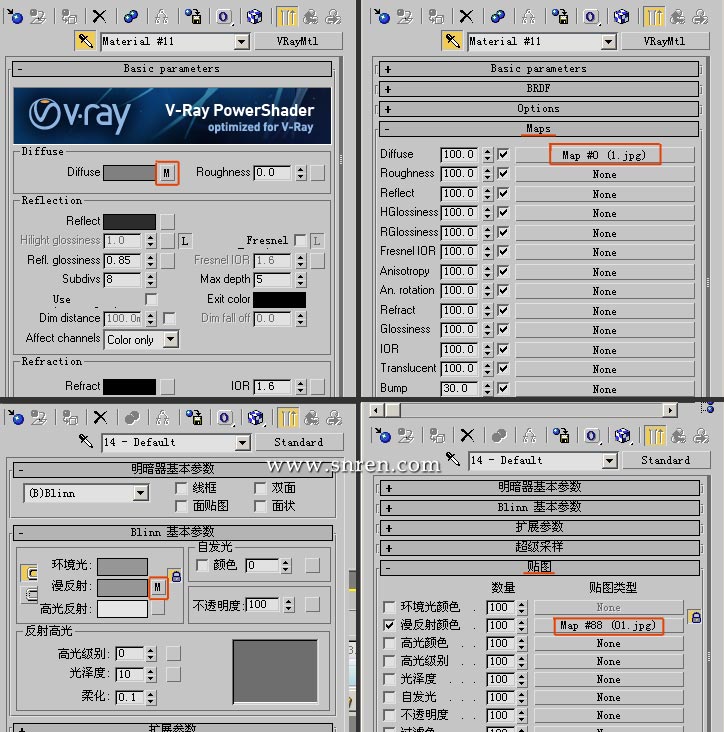Click Go Forward to Sibling in top-right panel

700,17
